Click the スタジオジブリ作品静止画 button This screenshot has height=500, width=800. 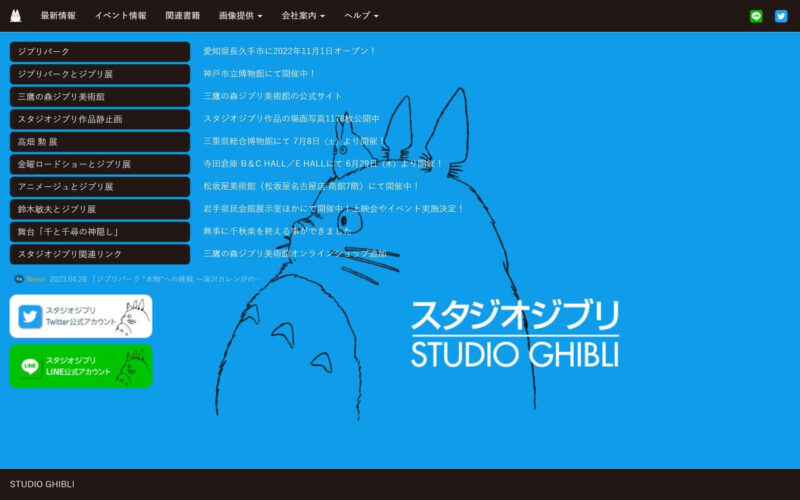(100, 119)
